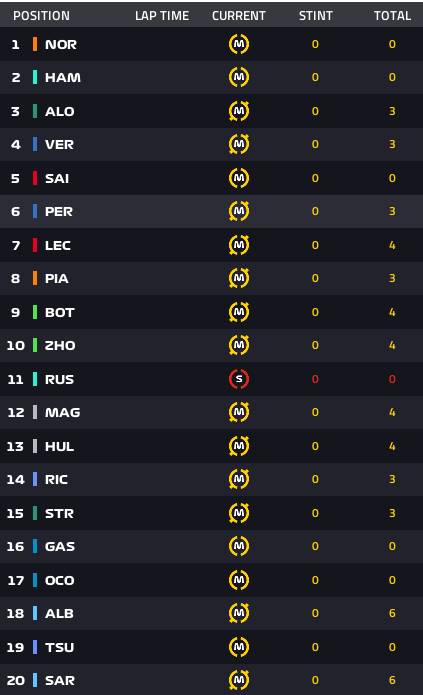Select the position 15 STR row

click(x=212, y=513)
